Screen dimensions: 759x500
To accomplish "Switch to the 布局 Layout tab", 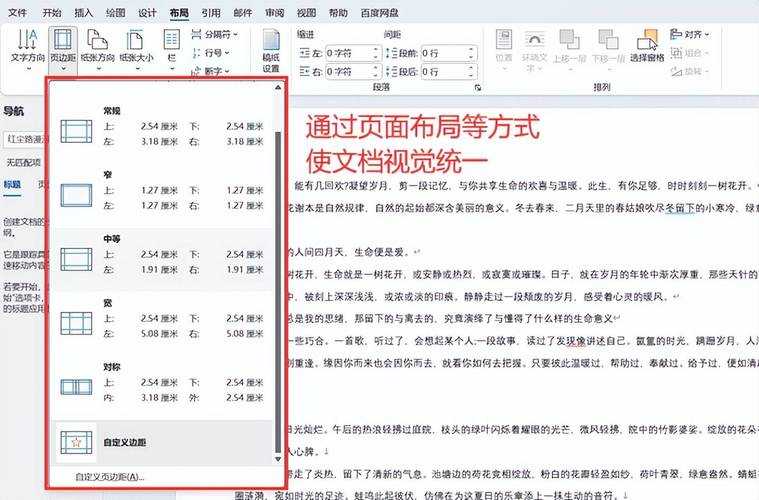I will click(179, 13).
